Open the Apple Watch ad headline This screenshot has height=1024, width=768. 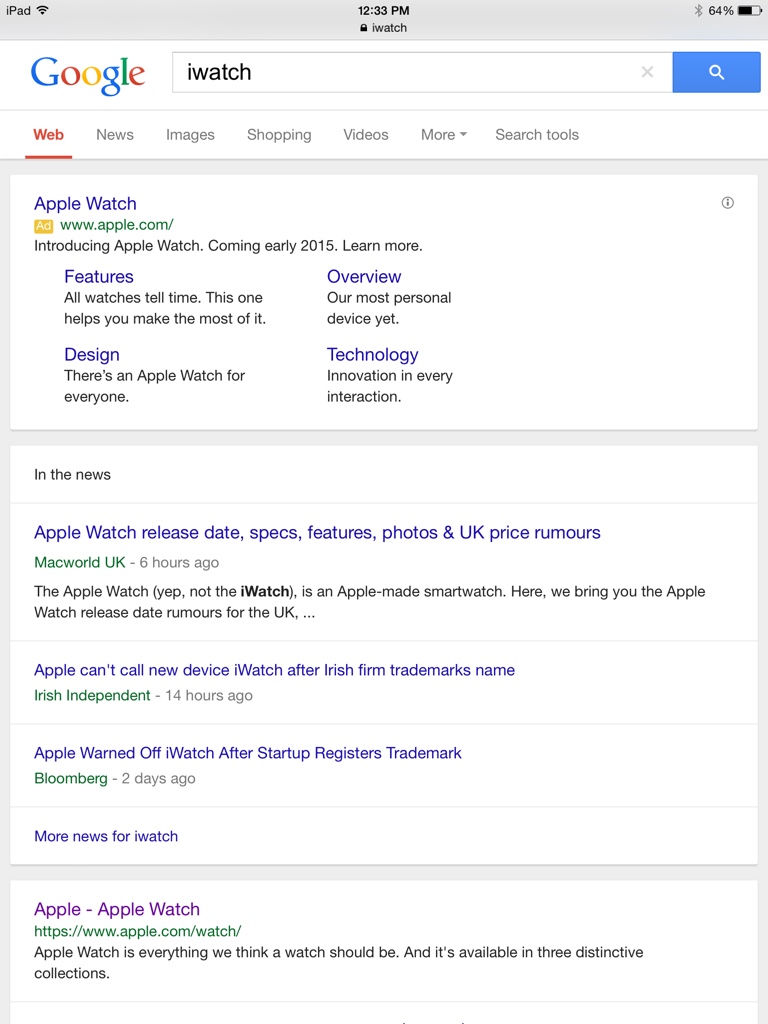(86, 204)
